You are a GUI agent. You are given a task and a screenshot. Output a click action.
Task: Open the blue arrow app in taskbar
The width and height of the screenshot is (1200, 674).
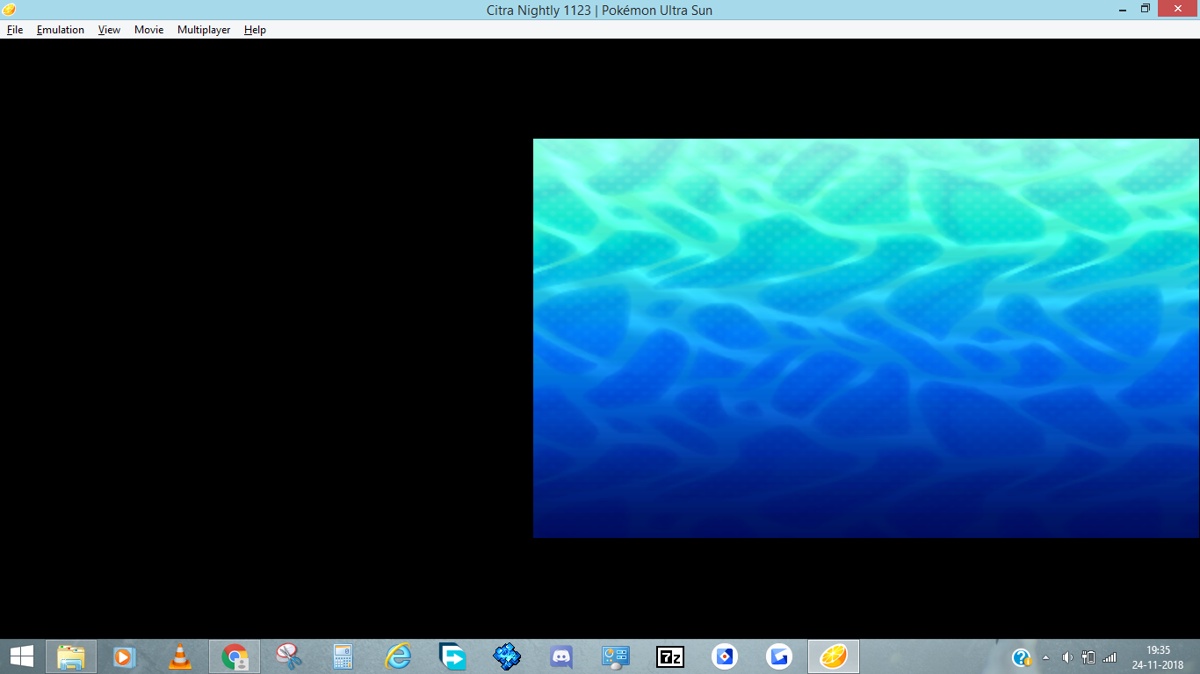click(x=453, y=657)
